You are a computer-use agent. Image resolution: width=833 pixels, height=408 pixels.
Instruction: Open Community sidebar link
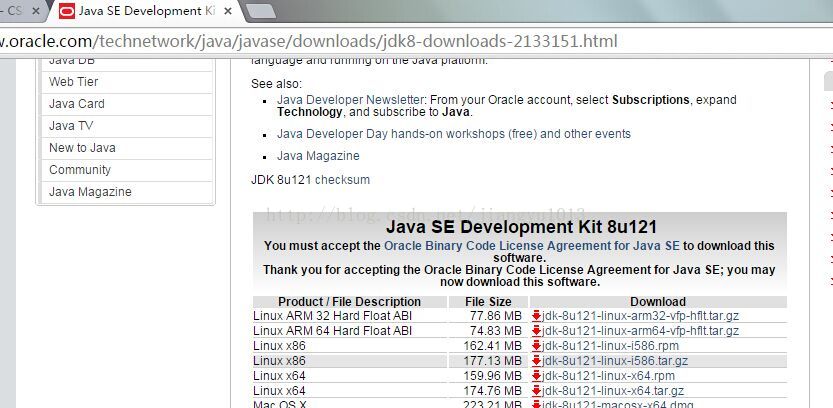[x=80, y=170]
